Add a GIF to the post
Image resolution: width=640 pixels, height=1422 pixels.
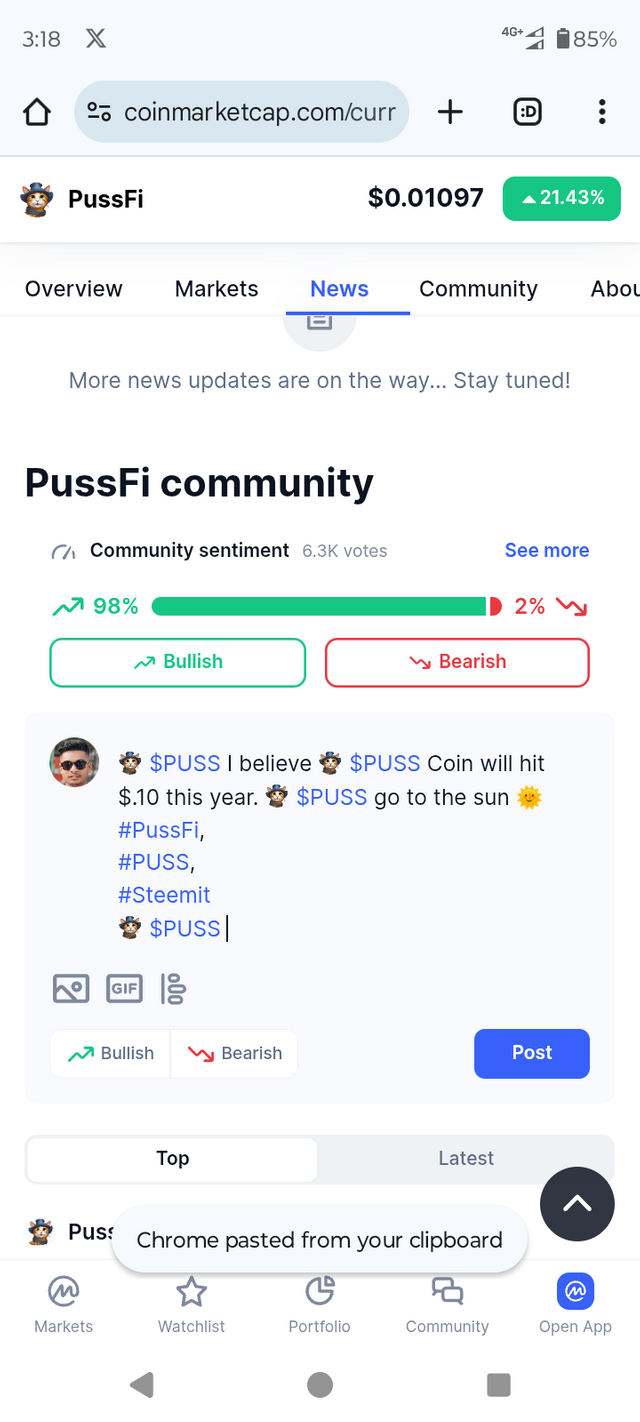124,989
